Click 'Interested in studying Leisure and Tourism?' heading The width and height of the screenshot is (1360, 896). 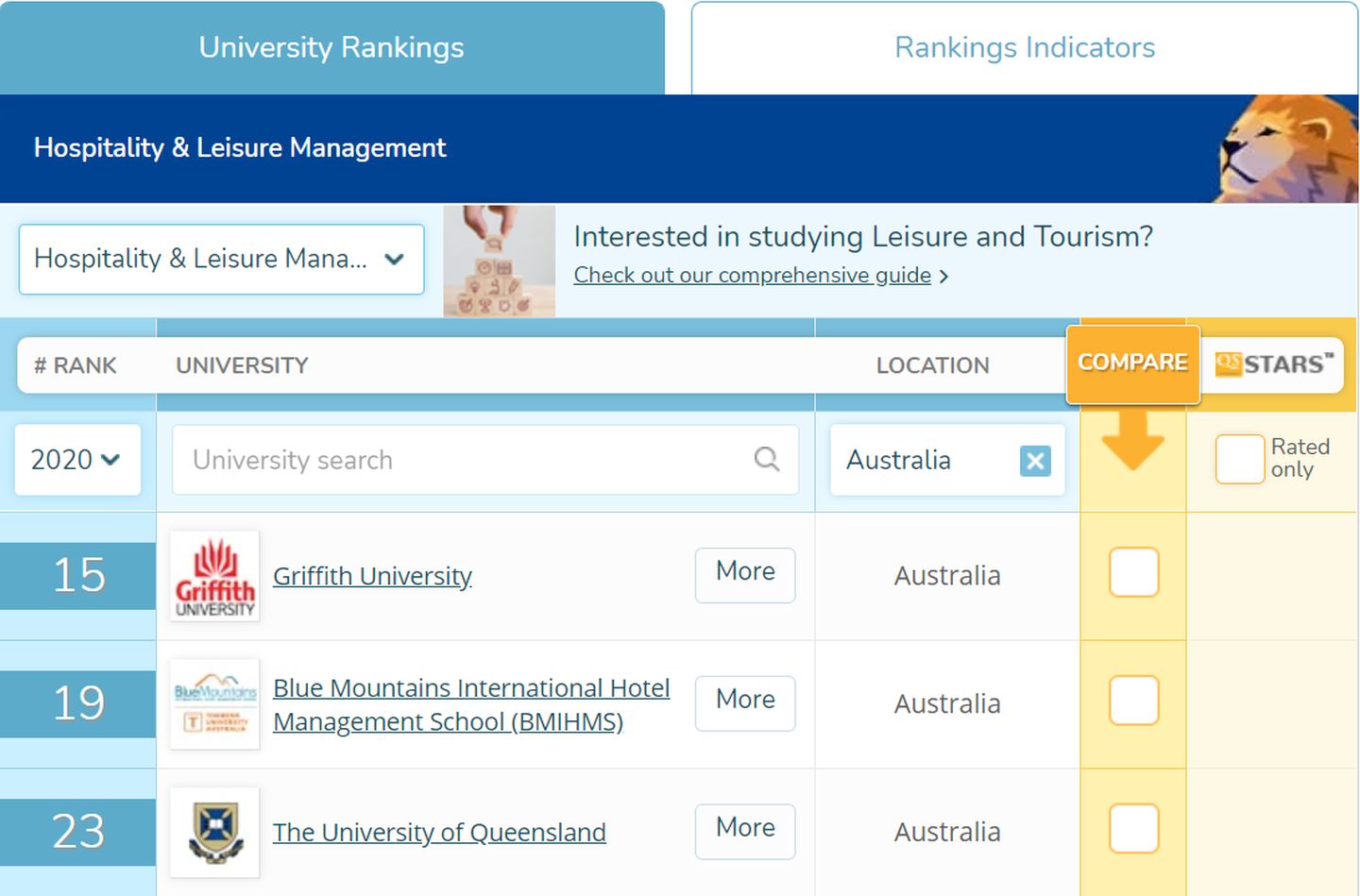863,237
